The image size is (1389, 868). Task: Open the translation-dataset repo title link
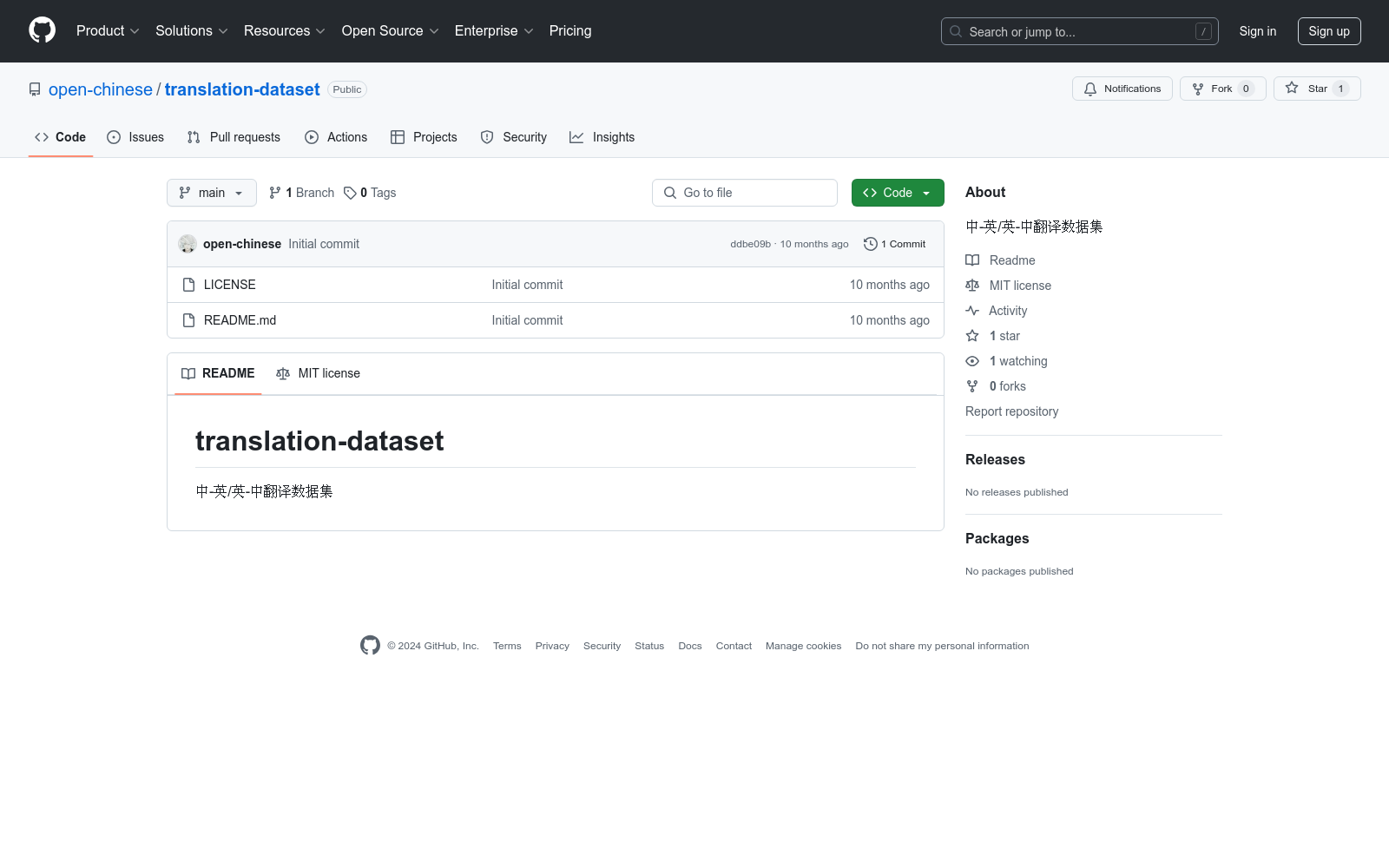242,89
